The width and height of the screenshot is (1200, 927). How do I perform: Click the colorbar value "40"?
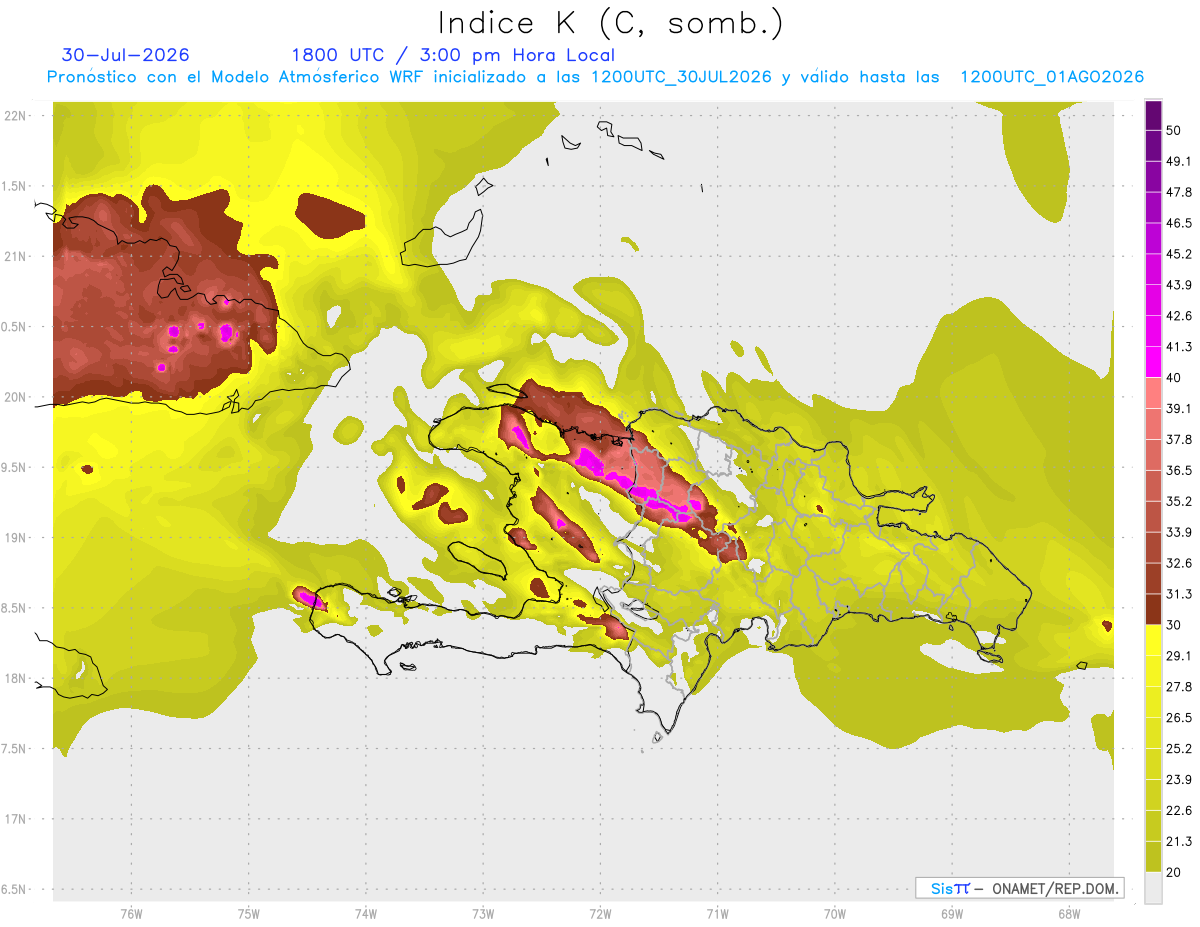click(x=1173, y=378)
